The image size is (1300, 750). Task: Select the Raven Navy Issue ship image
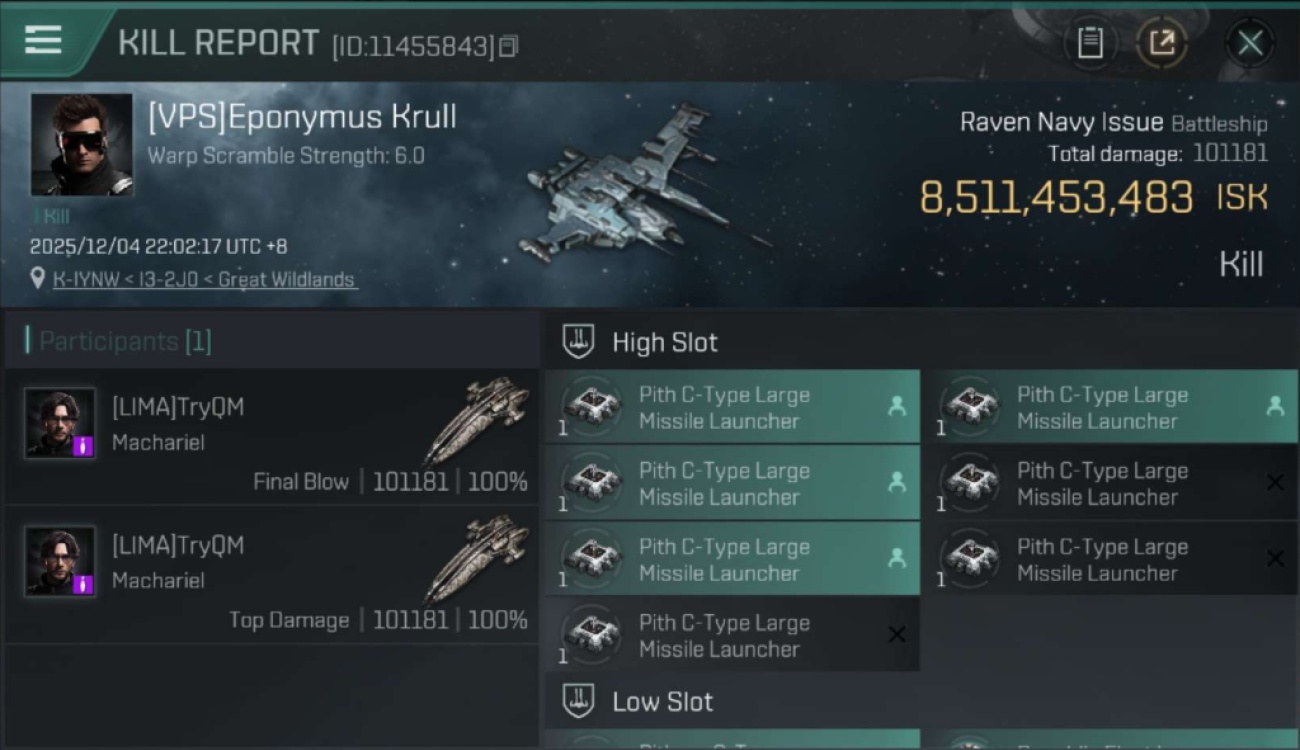640,190
